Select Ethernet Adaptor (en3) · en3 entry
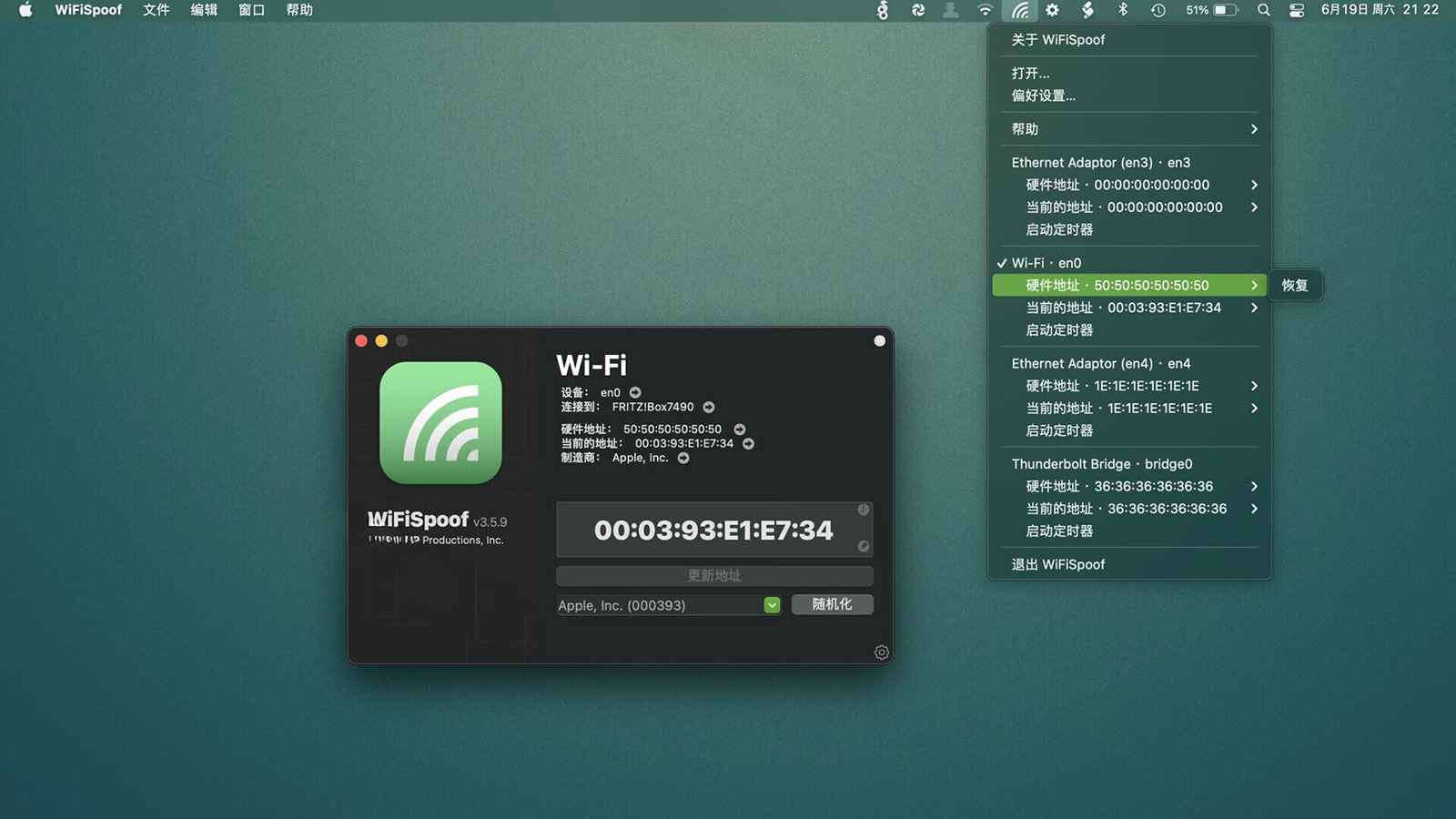This screenshot has height=819, width=1456. pos(1129,163)
